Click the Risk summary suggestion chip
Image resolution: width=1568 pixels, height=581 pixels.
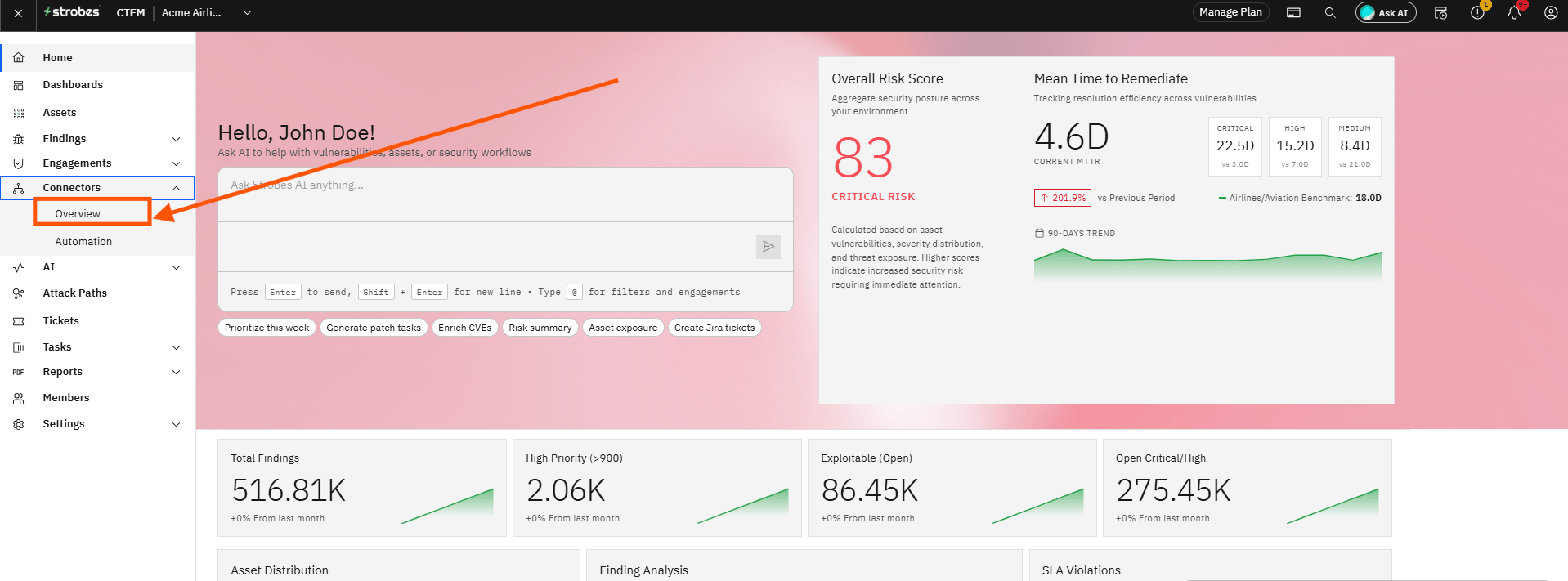tap(540, 328)
